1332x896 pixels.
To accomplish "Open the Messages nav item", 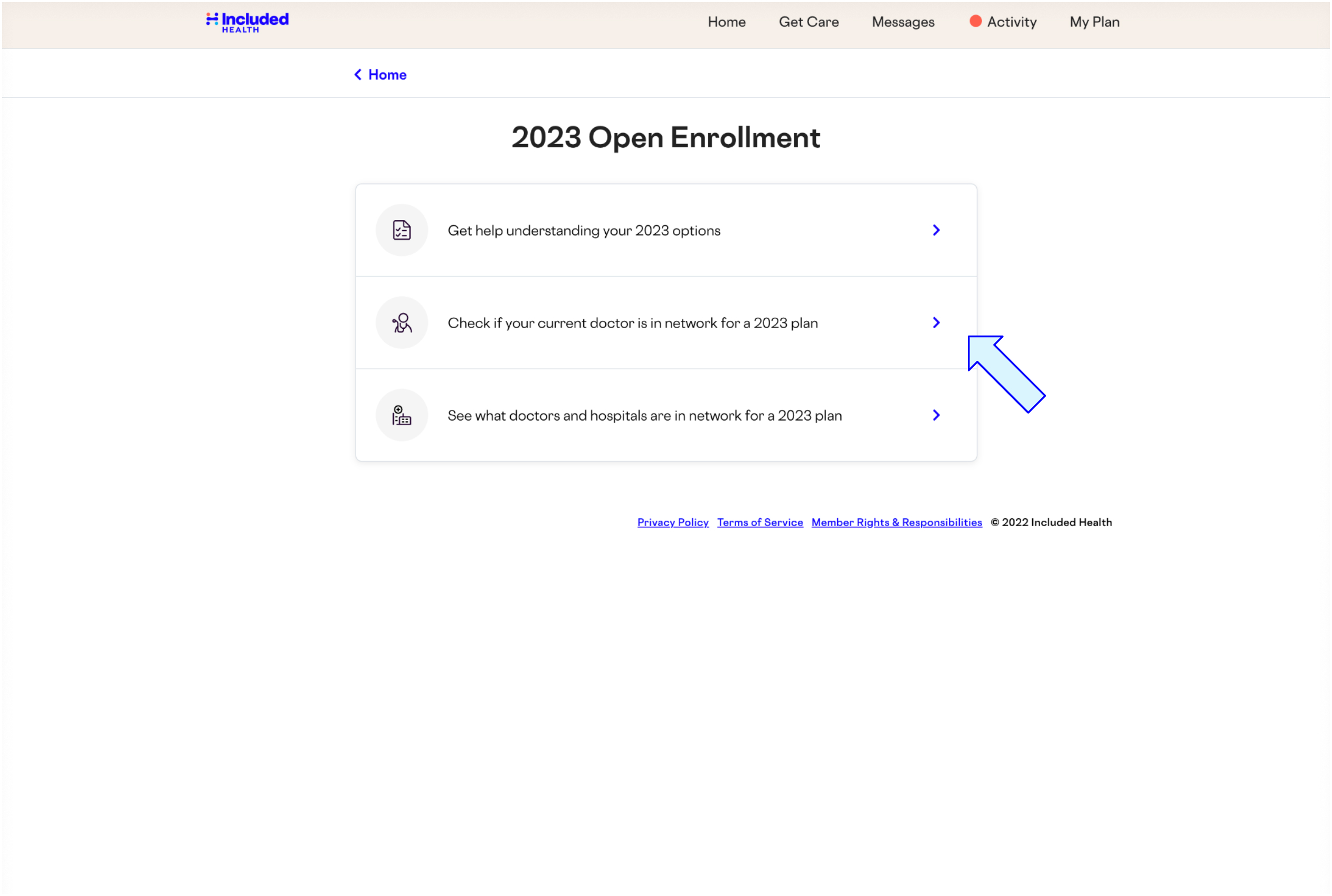I will 903,22.
